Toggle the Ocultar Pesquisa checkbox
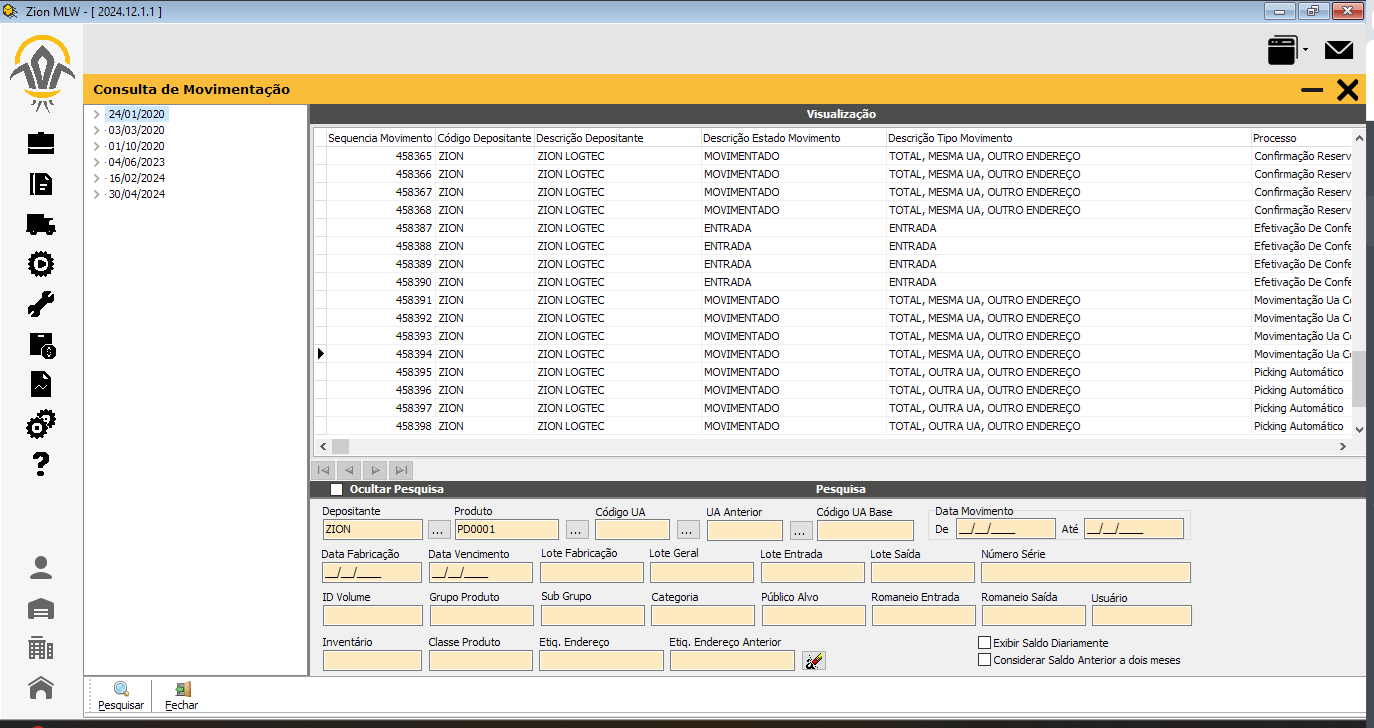Screen dimensions: 1374x728 click(x=337, y=489)
